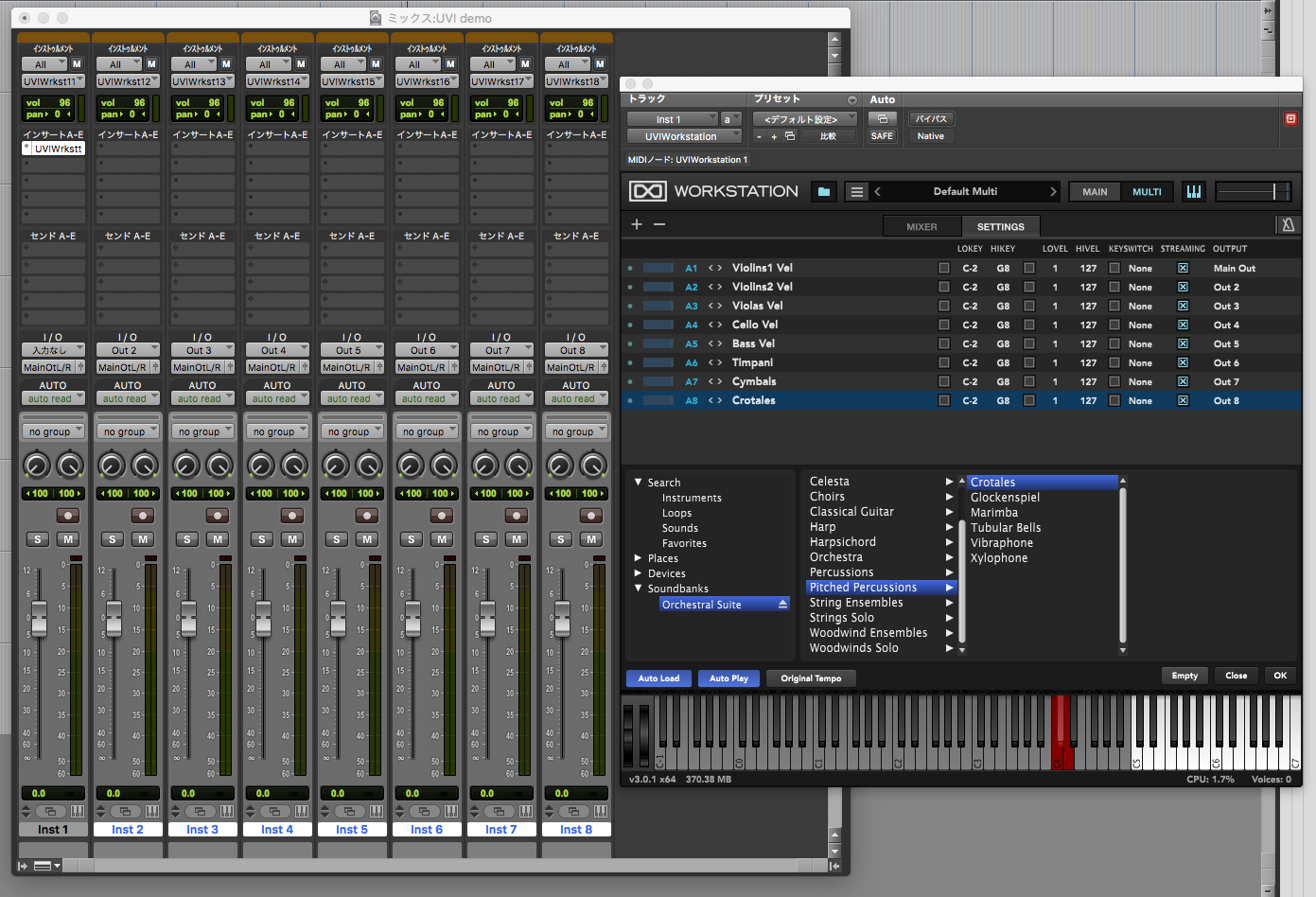Adjust the Workstation master volume slider

1254,192
